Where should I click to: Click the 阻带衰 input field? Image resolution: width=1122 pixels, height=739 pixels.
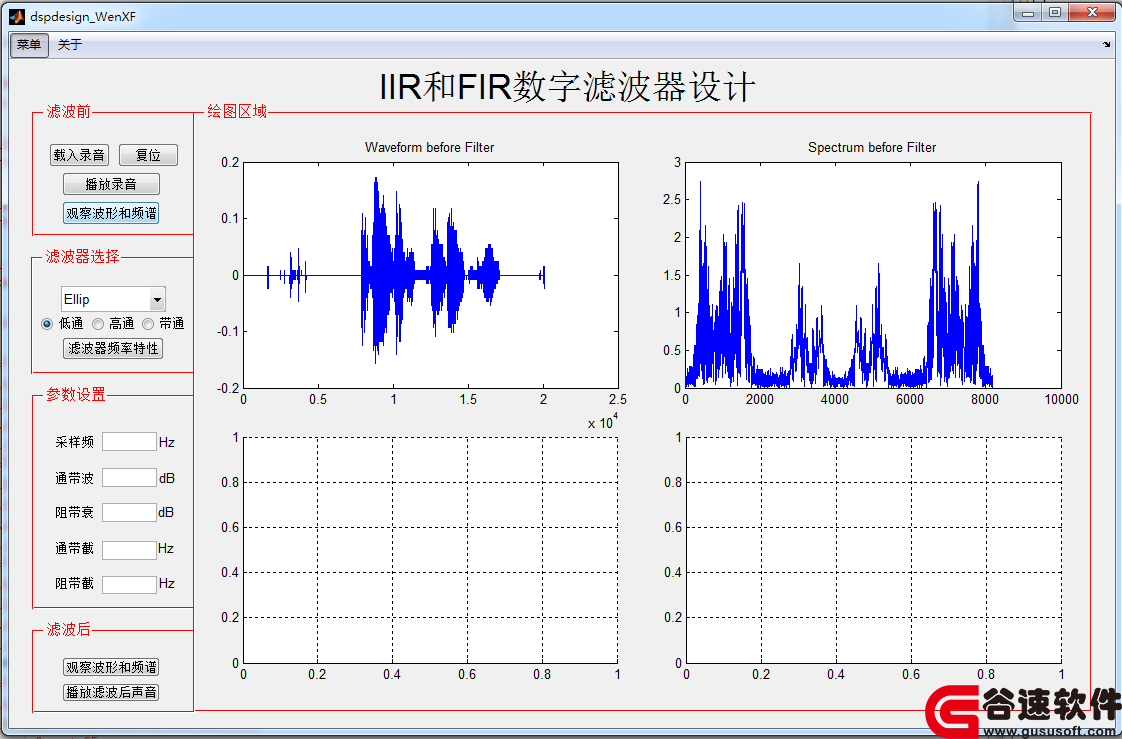pos(130,512)
